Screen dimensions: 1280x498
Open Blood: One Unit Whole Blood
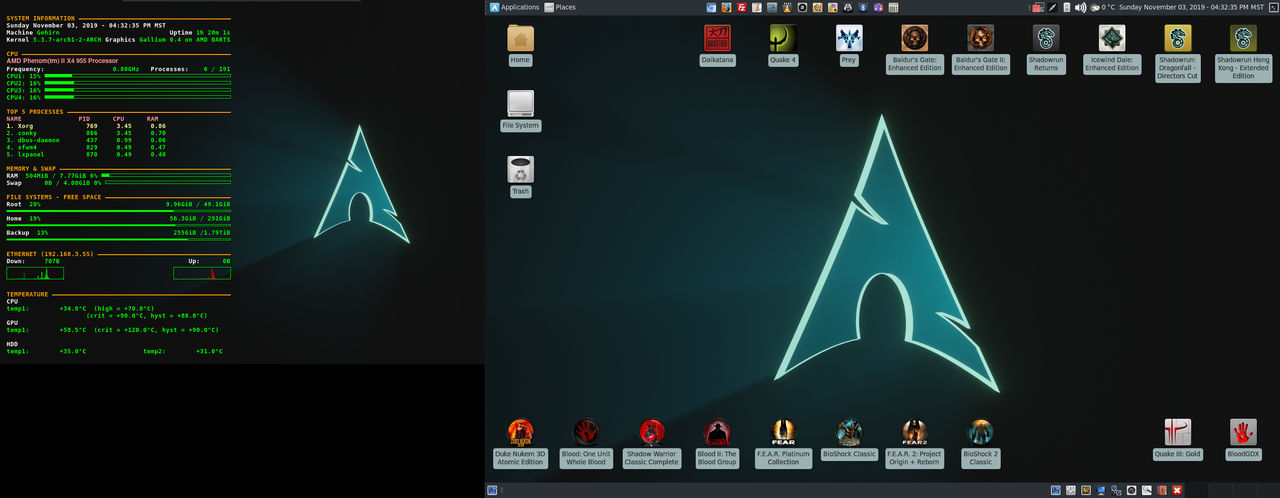(586, 432)
